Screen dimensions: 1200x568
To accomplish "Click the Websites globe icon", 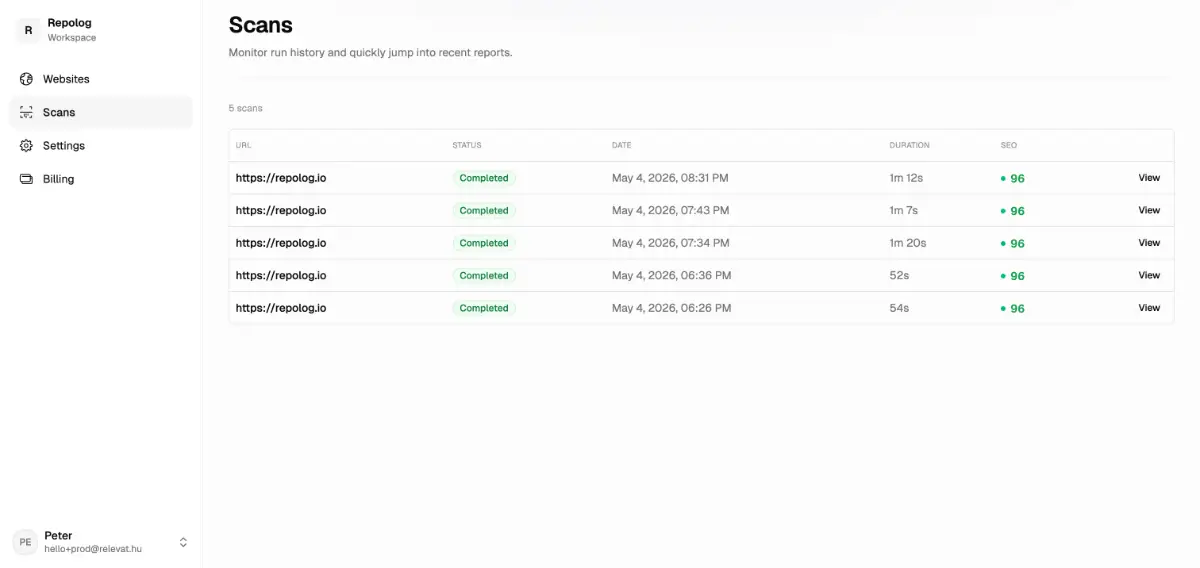I will pos(26,79).
